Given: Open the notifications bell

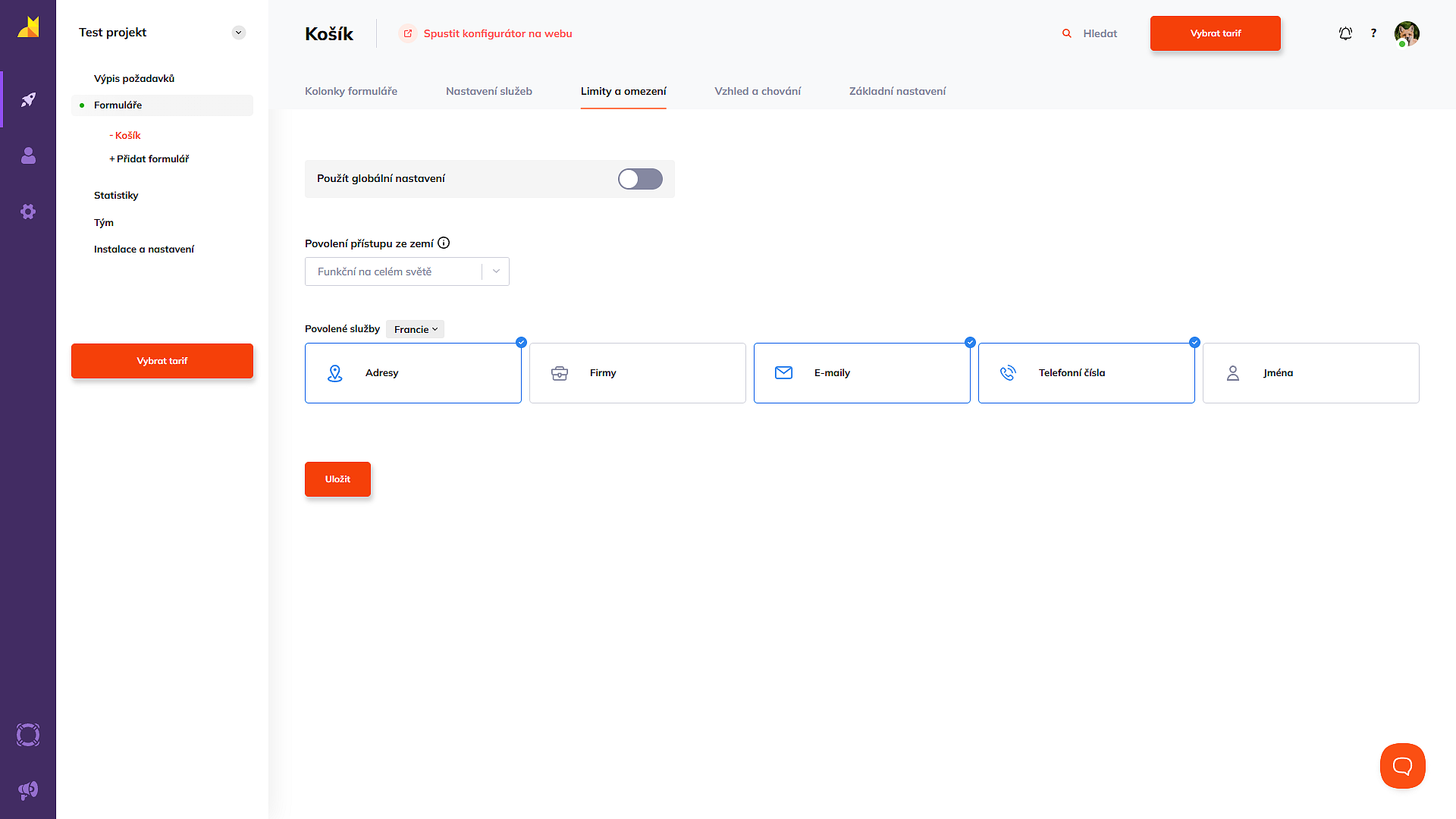Looking at the screenshot, I should pos(1345,33).
